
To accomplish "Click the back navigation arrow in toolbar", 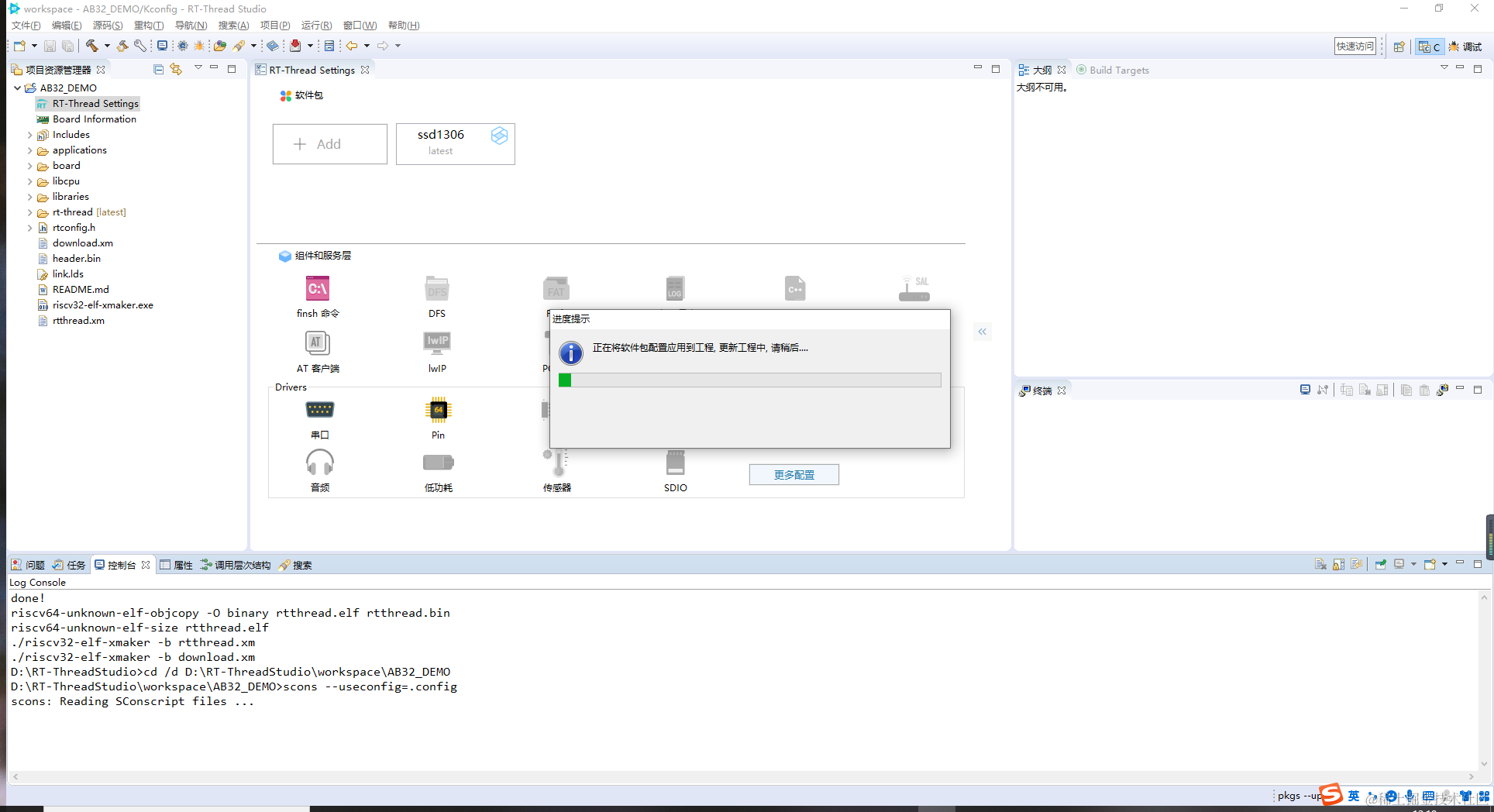I will click(x=352, y=46).
